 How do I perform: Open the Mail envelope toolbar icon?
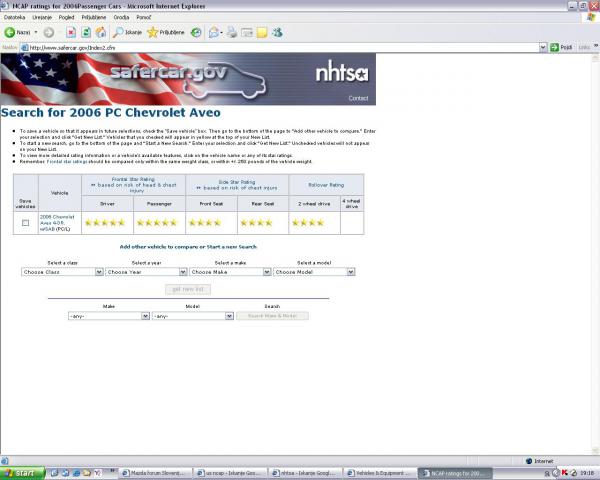(x=214, y=32)
